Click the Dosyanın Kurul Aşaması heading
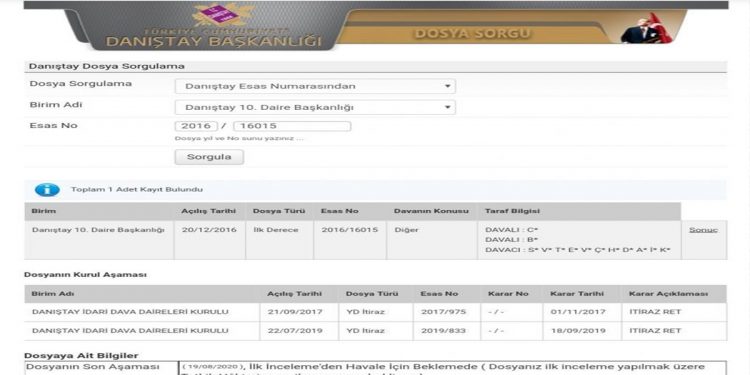The image size is (750, 375). pos(86,275)
